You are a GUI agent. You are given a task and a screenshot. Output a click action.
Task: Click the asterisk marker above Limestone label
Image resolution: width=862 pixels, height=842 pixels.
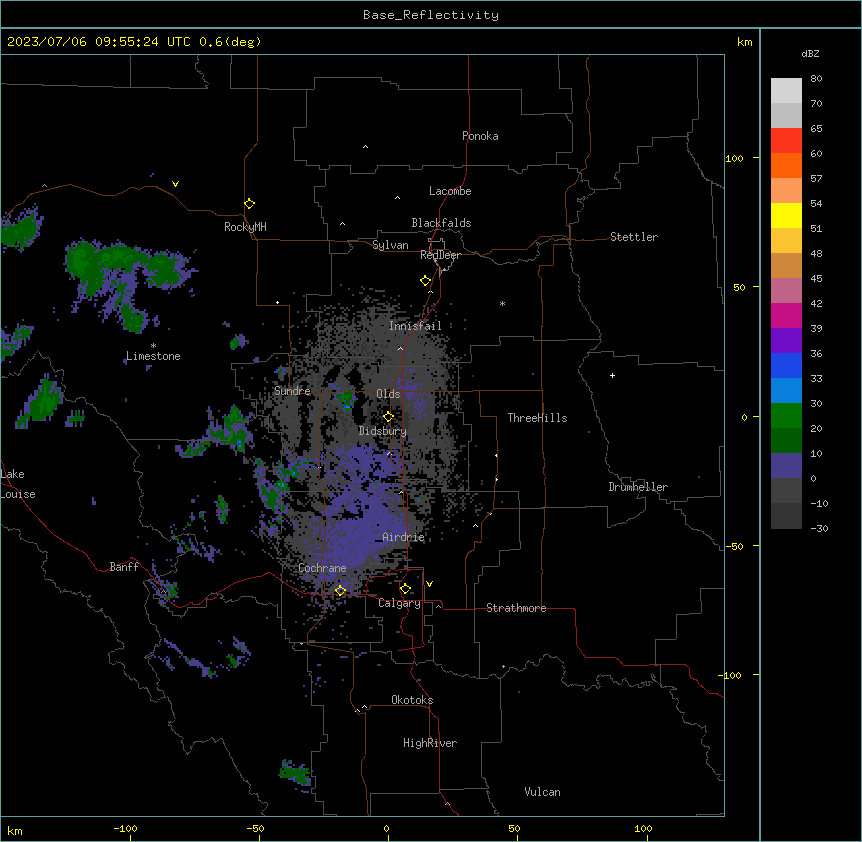pos(153,346)
